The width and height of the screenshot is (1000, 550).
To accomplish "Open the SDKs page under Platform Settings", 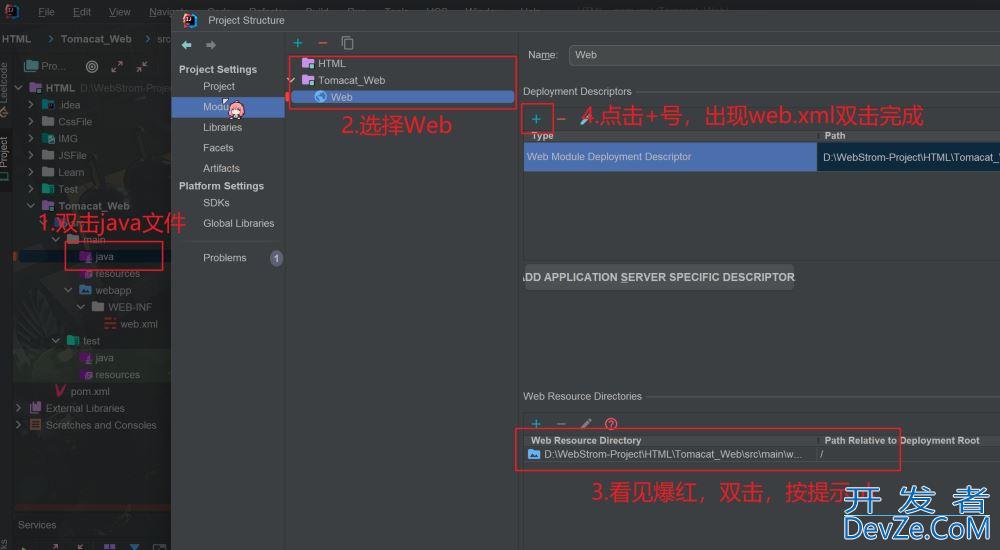I will click(216, 203).
